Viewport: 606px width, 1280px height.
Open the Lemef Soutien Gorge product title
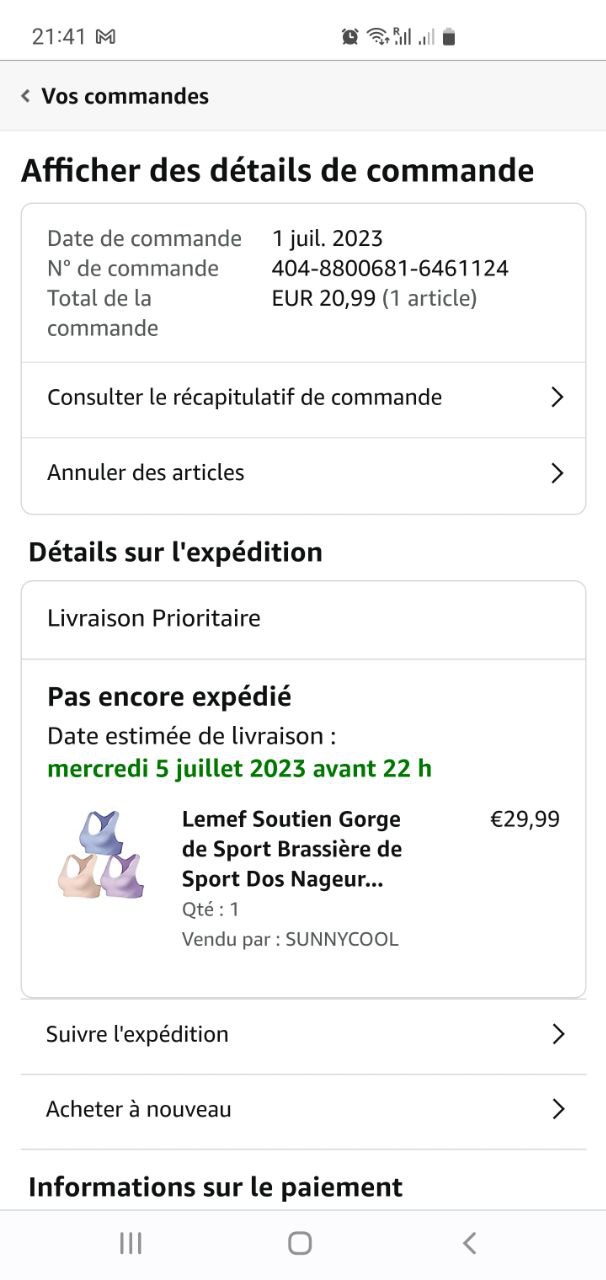click(291, 849)
